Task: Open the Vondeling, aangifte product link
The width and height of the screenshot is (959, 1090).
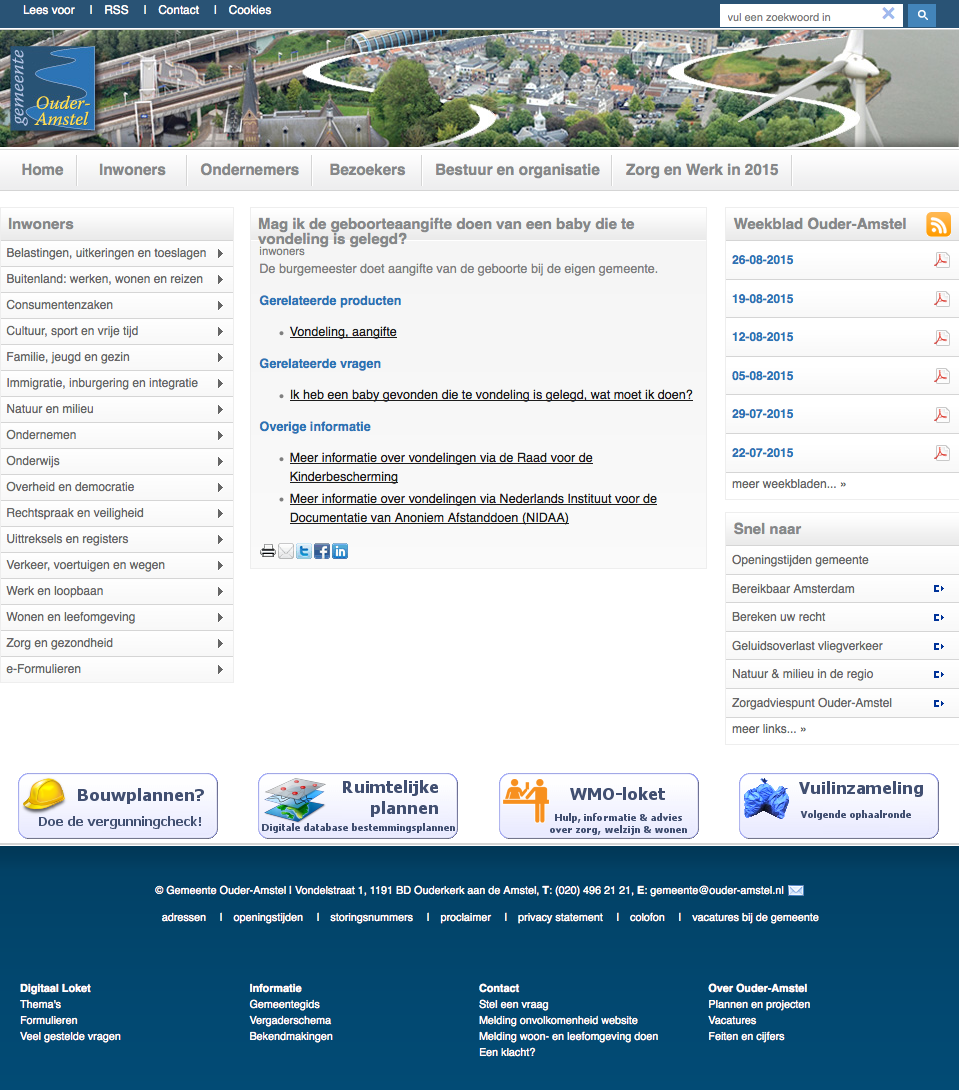Action: [343, 332]
